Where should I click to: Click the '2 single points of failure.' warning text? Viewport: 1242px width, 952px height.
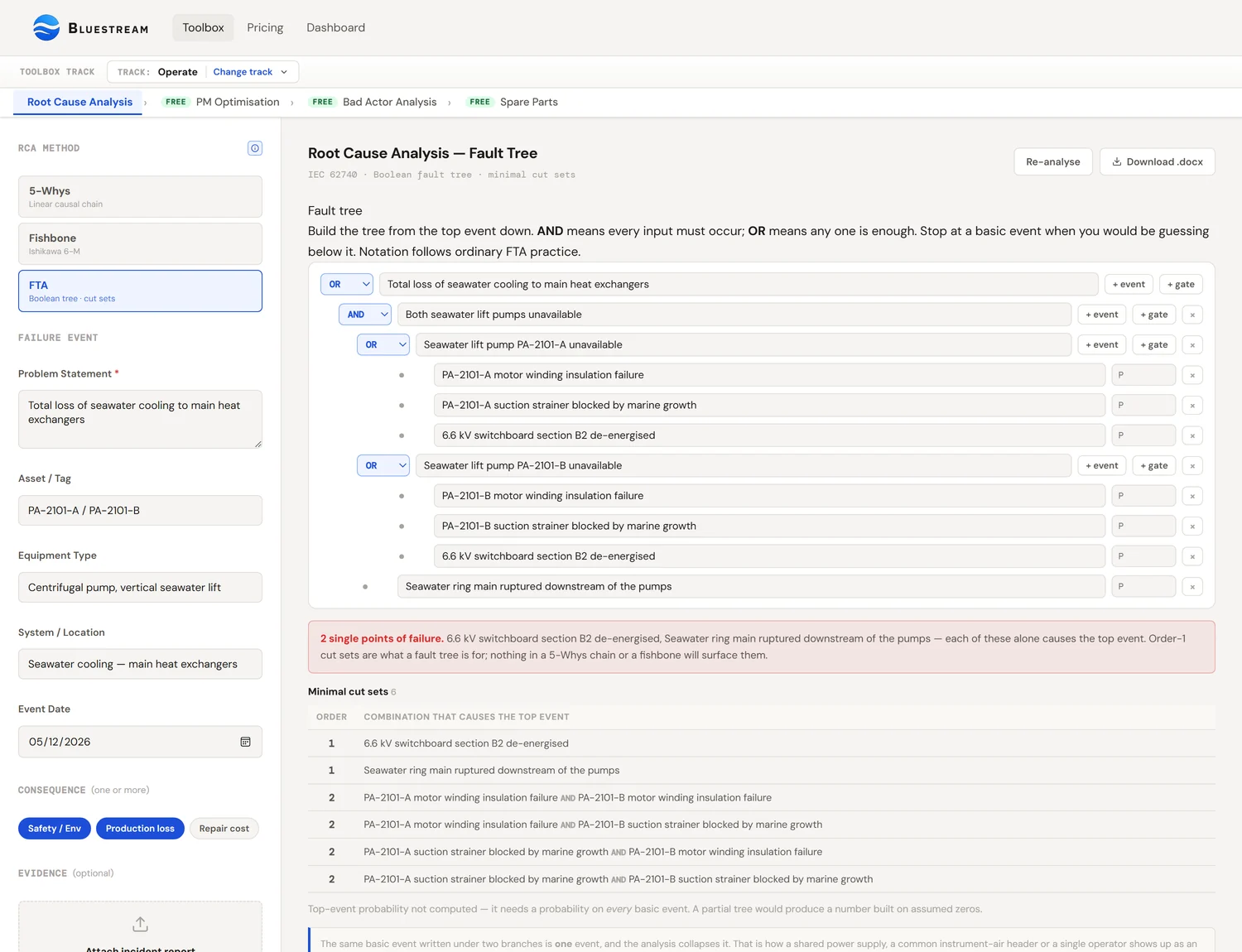coord(382,638)
